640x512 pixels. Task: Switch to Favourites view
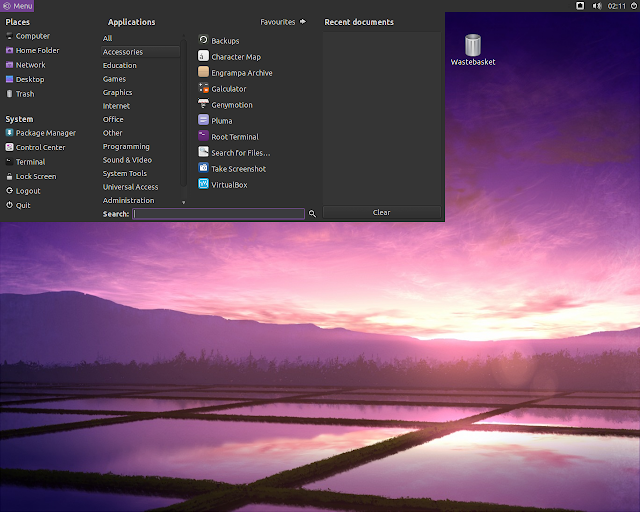point(283,22)
